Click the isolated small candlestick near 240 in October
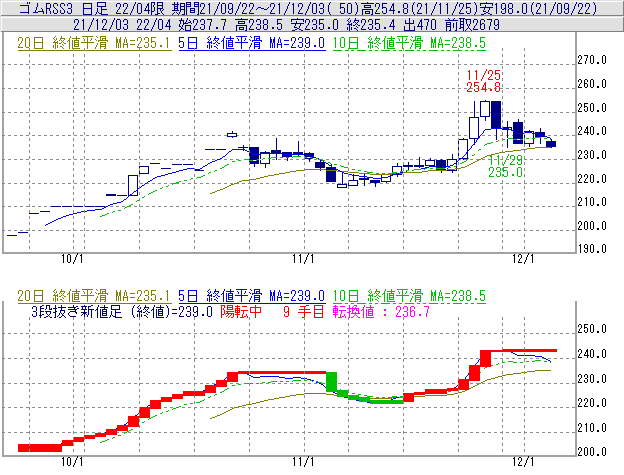The image size is (624, 475). 232,135
